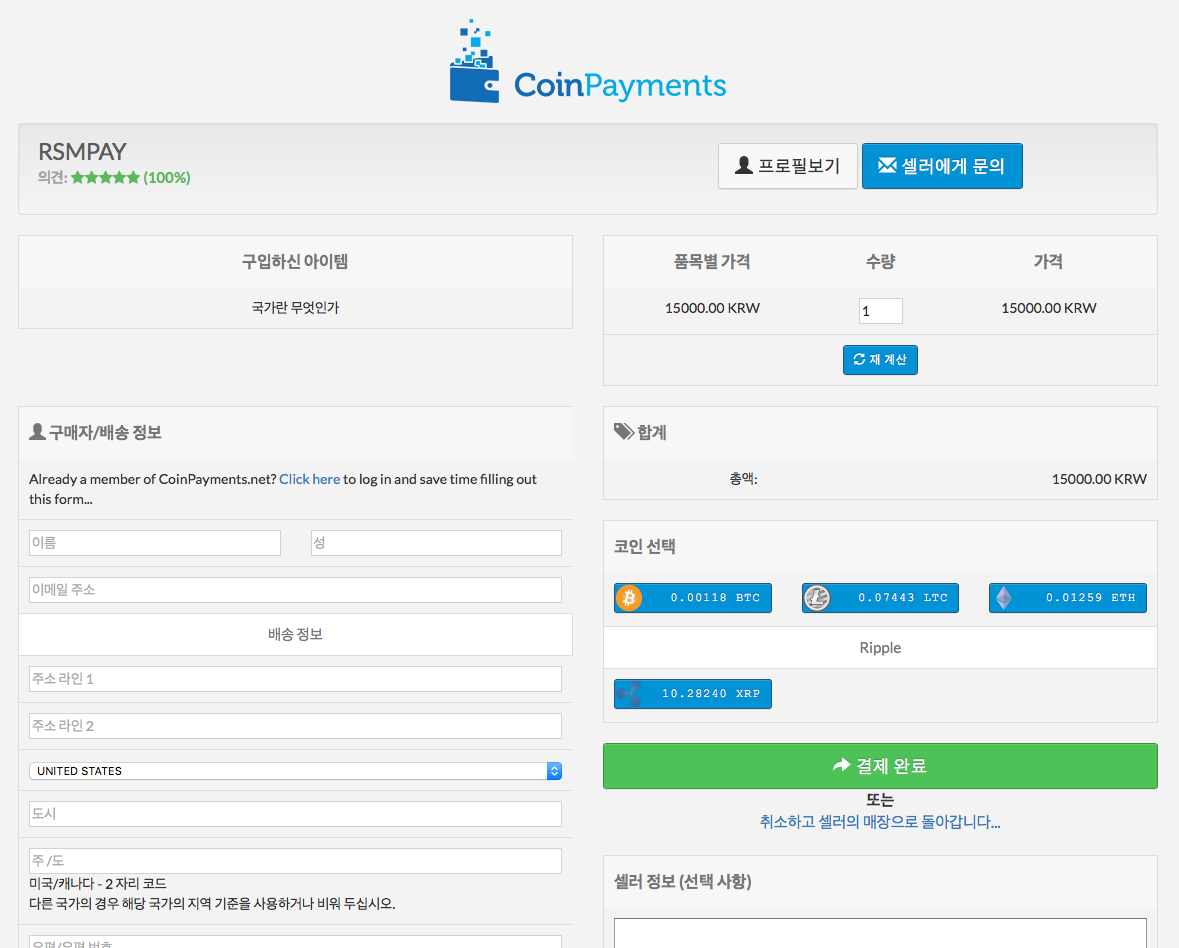Click the RSMPAY seller name
The width and height of the screenshot is (1179, 948).
click(82, 152)
